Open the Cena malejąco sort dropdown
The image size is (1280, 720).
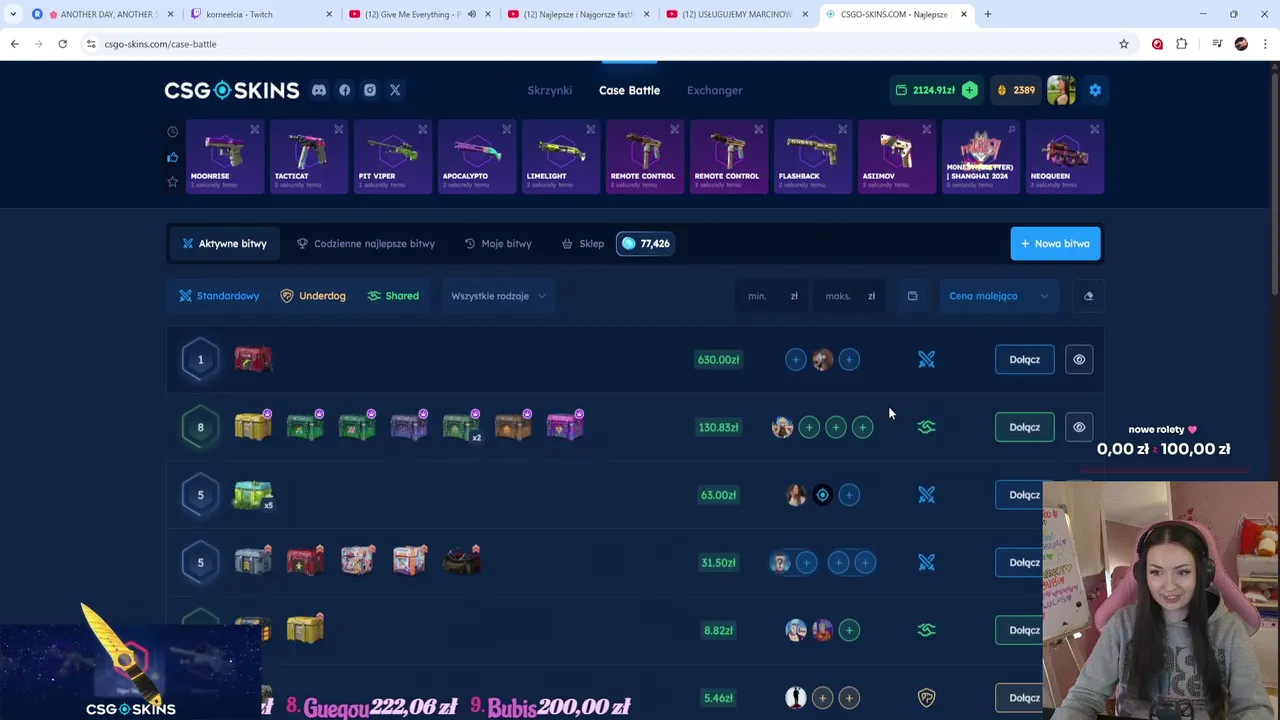(x=998, y=296)
